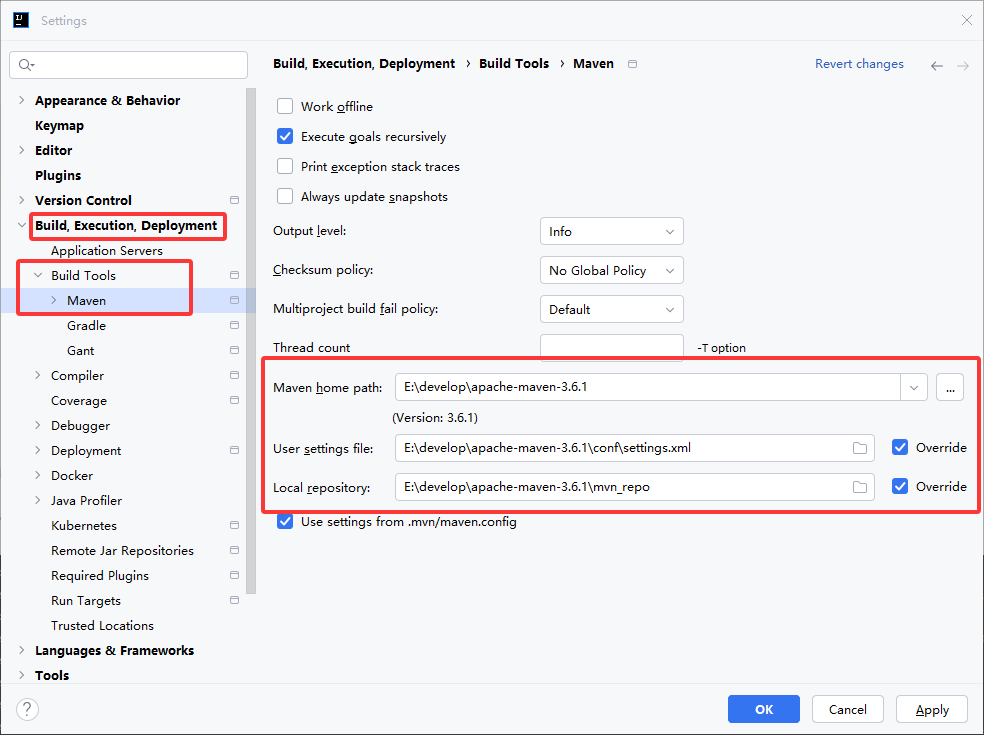The image size is (984, 735).
Task: Select Java Profiler settings
Action: point(87,500)
